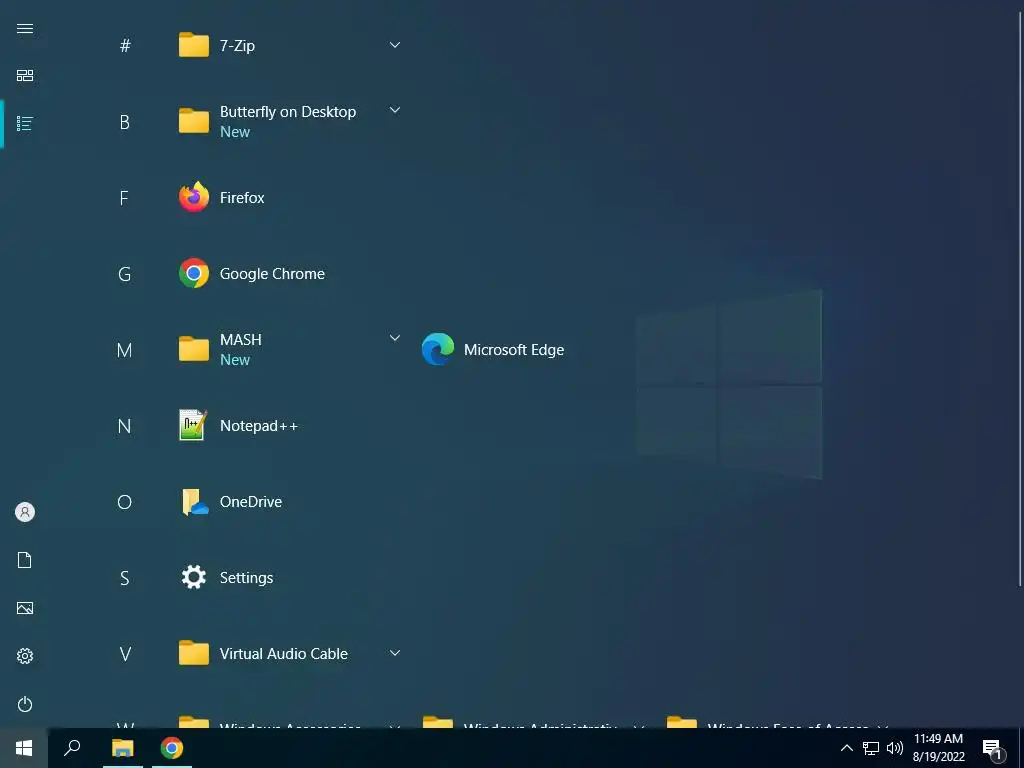
Task: Expand MASH folder chevron
Action: (x=394, y=338)
